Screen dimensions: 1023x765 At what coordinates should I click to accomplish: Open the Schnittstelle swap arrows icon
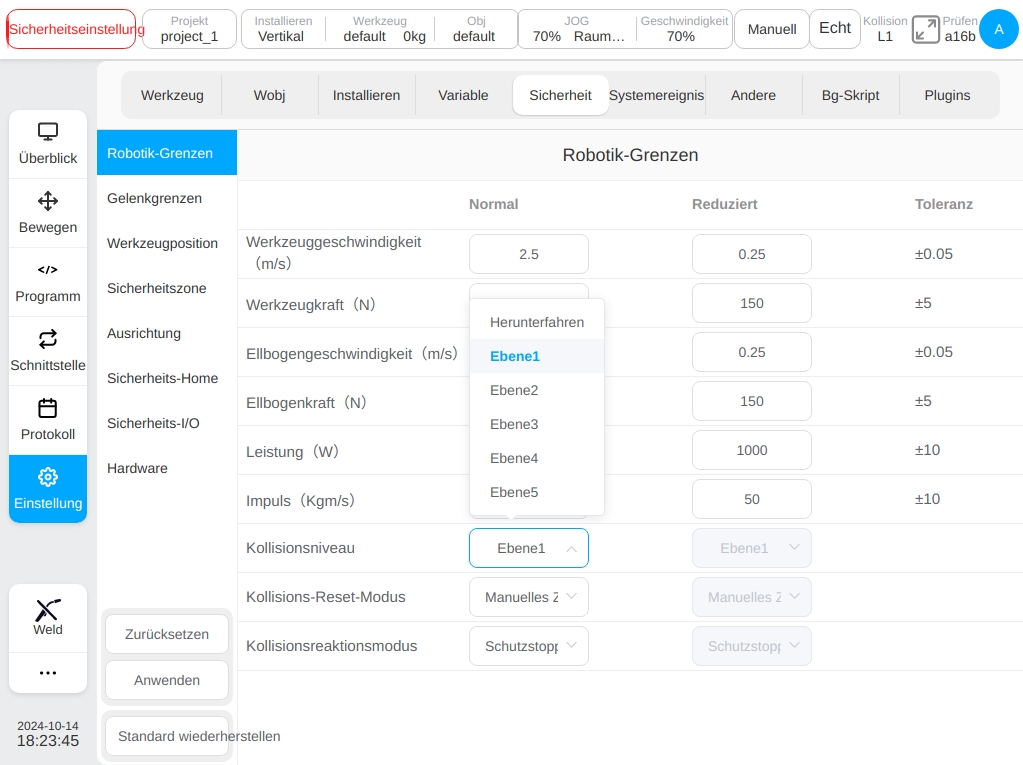click(x=48, y=338)
